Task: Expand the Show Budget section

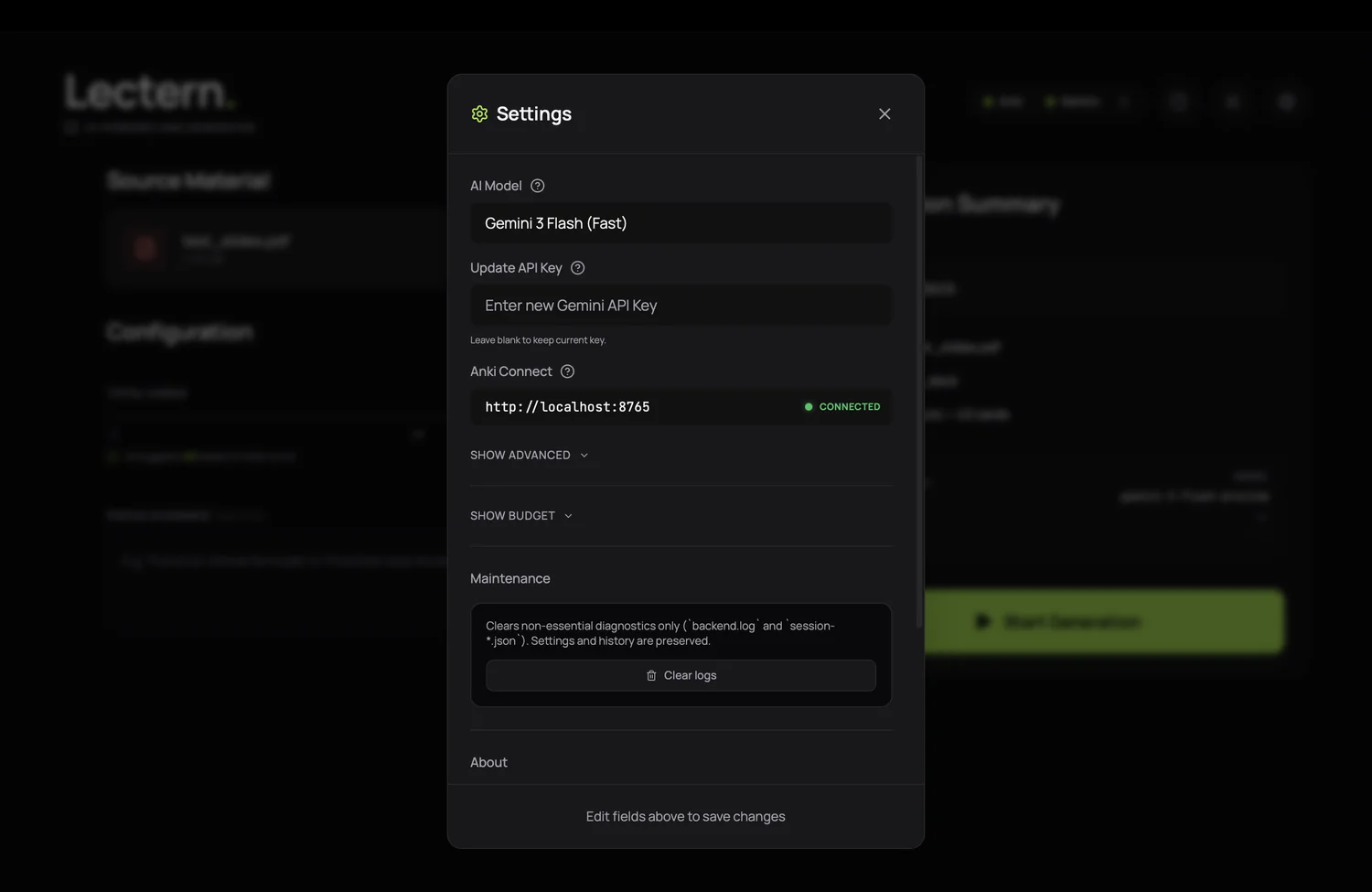Action: (x=513, y=516)
